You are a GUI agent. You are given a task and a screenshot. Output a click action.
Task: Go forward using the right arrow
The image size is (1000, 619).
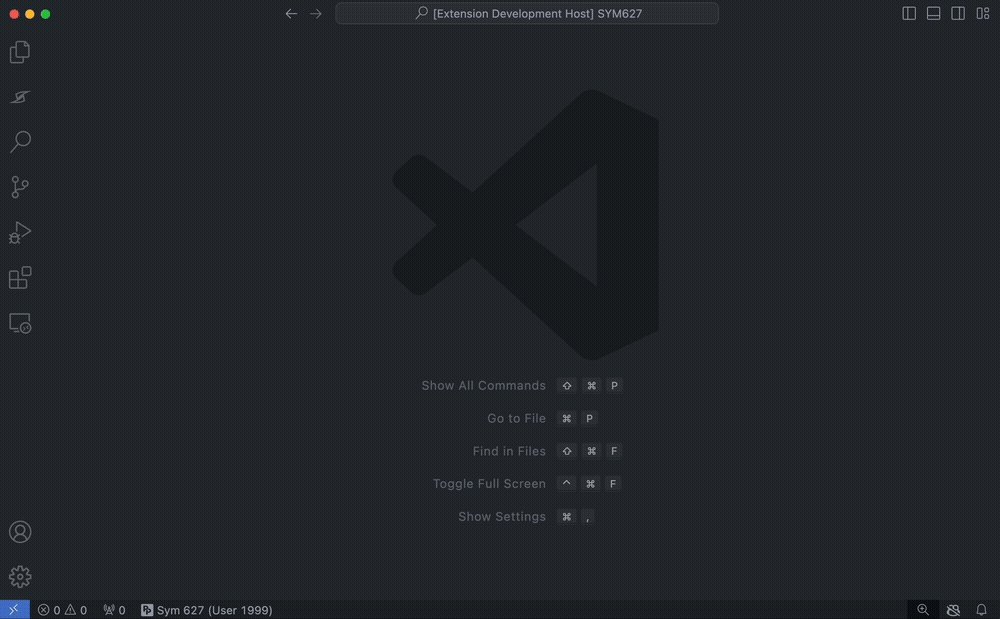[x=316, y=14]
